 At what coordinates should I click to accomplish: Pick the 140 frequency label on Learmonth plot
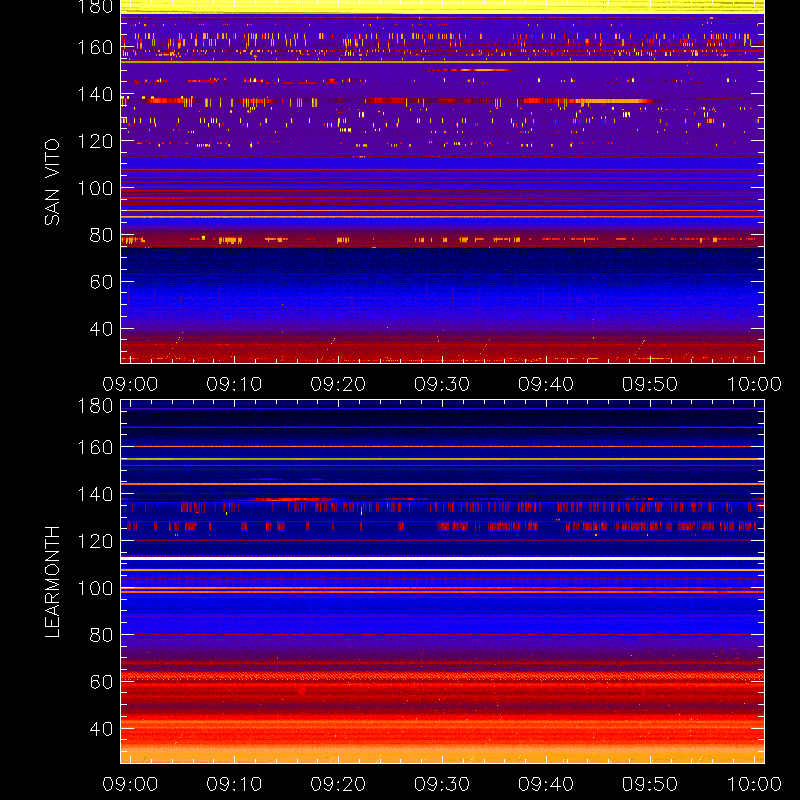[x=95, y=494]
